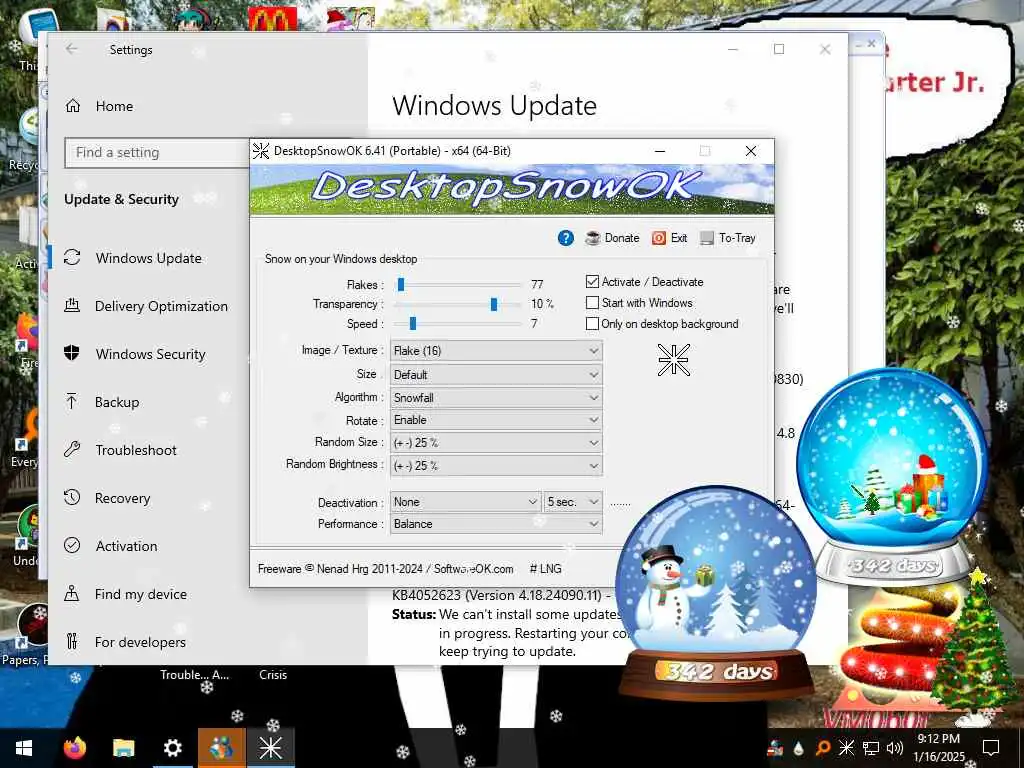Open the Rotate dropdown showing Enable
The image size is (1024, 768).
tap(496, 420)
